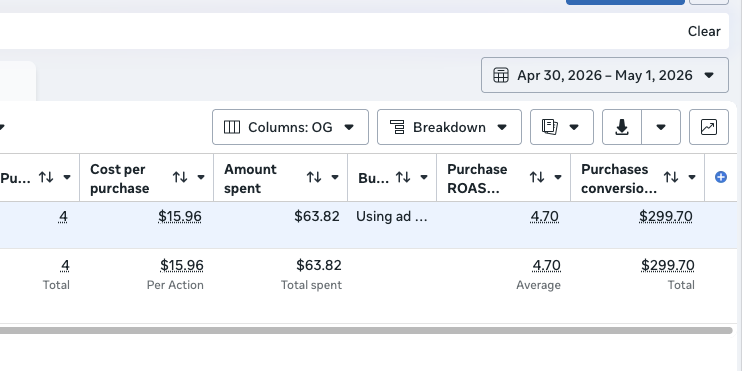Click Cost per purchase header text

119,178
